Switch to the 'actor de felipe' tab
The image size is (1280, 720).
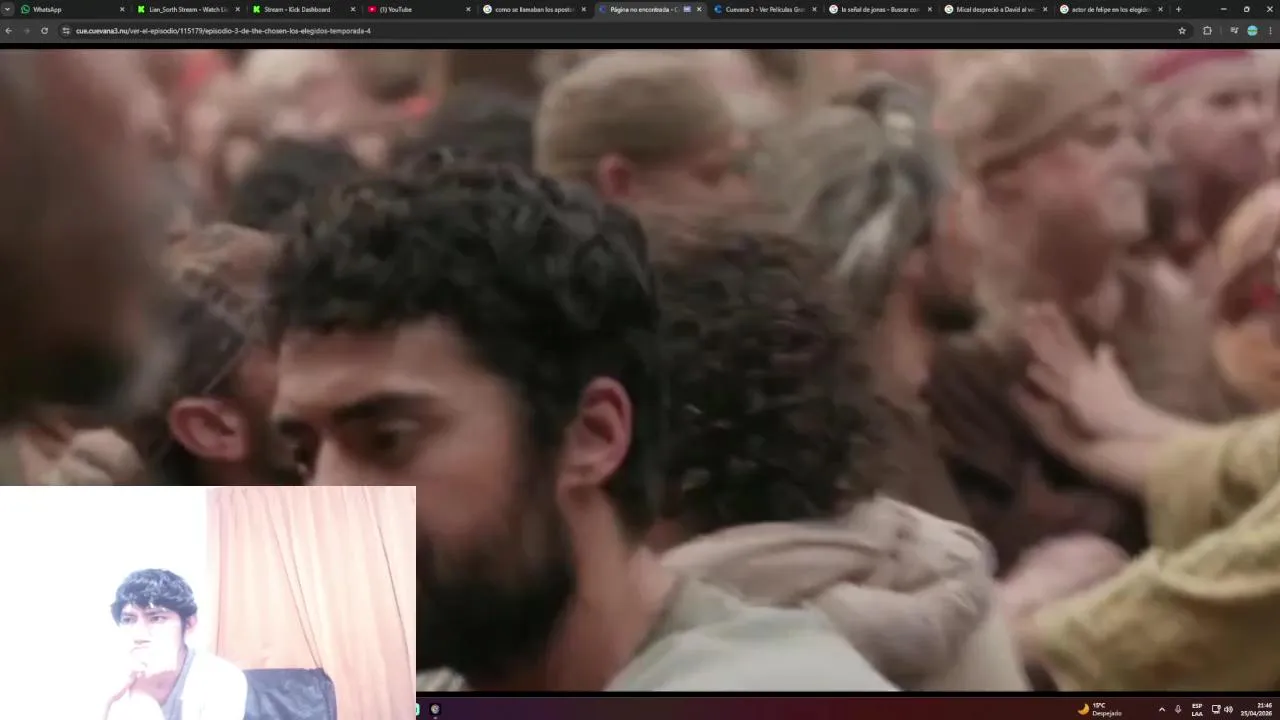pyautogui.click(x=1111, y=9)
